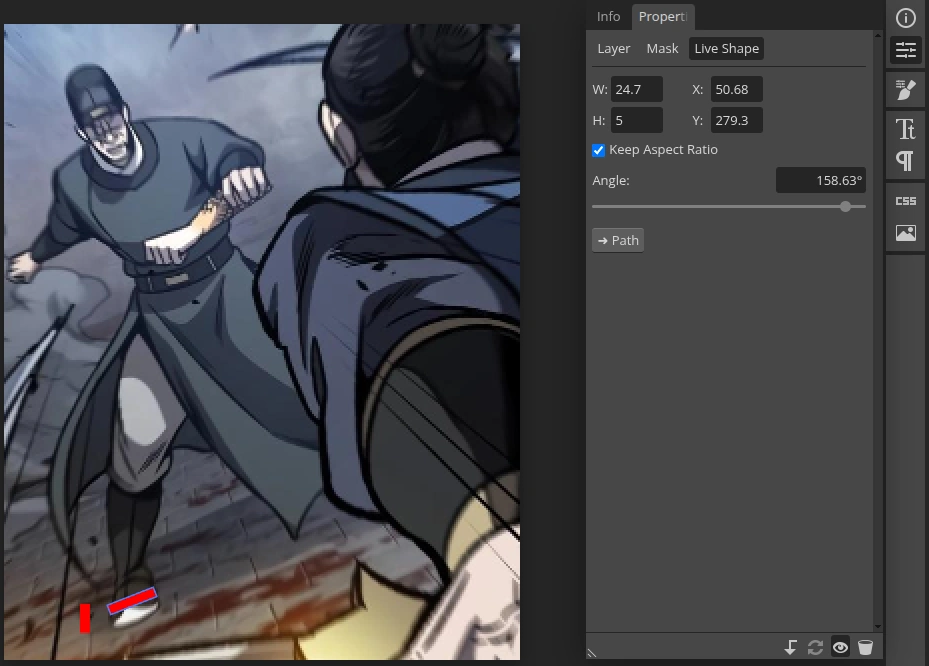Open the image thumbnail panel icon

coord(905,233)
